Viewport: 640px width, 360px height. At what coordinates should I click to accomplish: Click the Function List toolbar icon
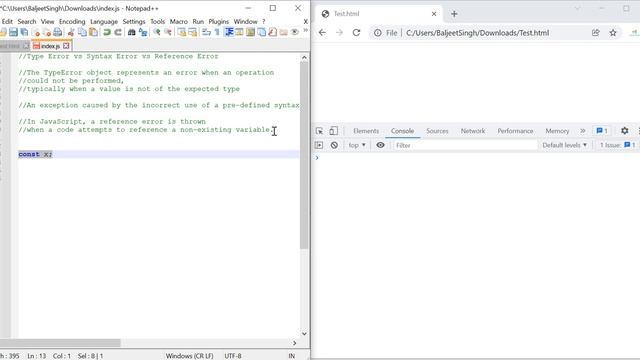click(x=272, y=32)
